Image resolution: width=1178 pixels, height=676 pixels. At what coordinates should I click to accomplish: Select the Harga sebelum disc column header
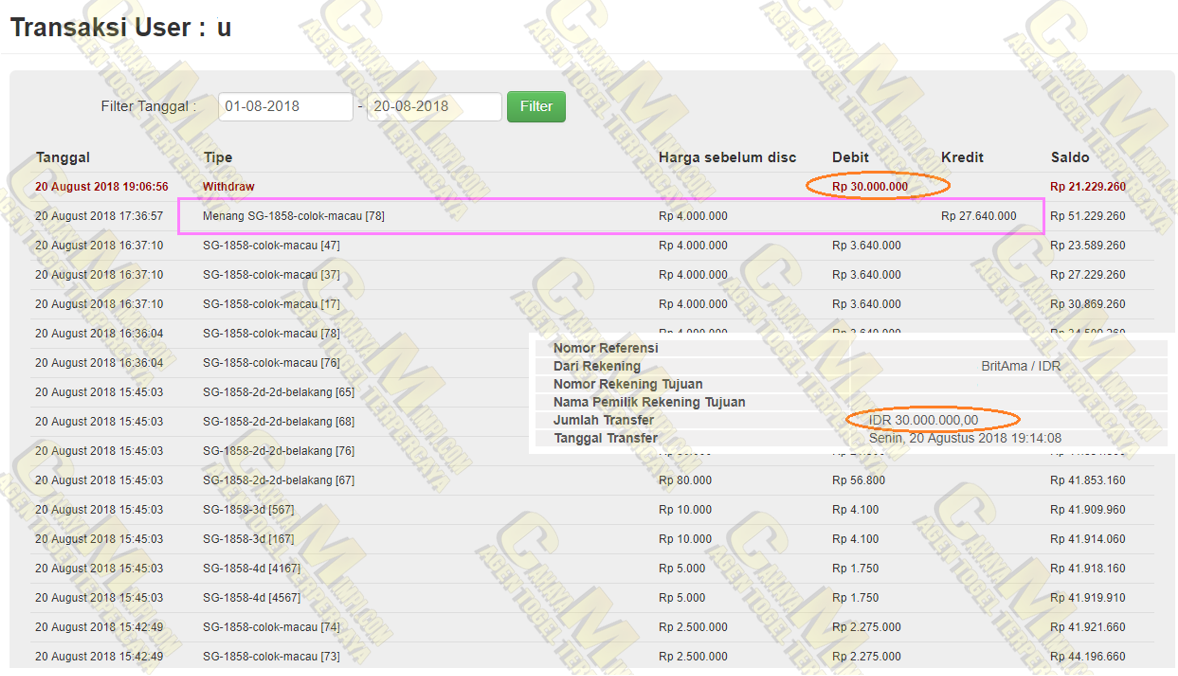click(727, 157)
